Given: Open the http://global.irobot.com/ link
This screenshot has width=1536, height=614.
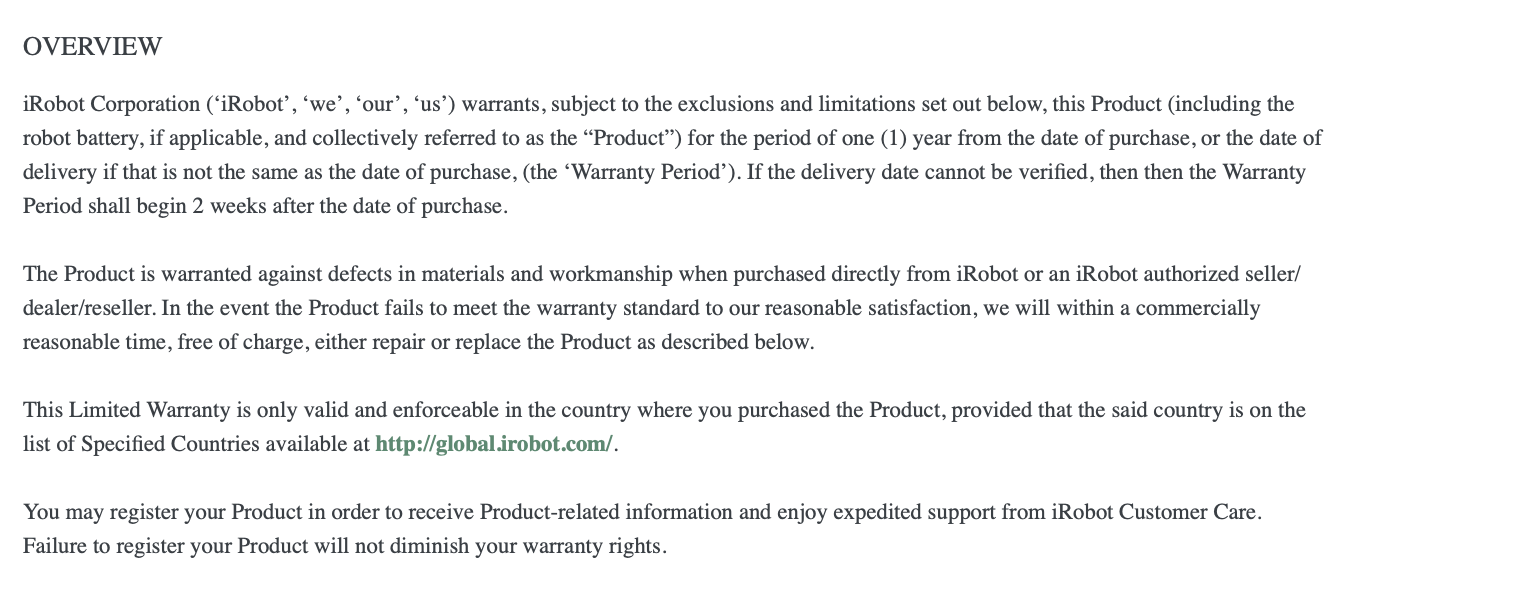Looking at the screenshot, I should click(494, 444).
